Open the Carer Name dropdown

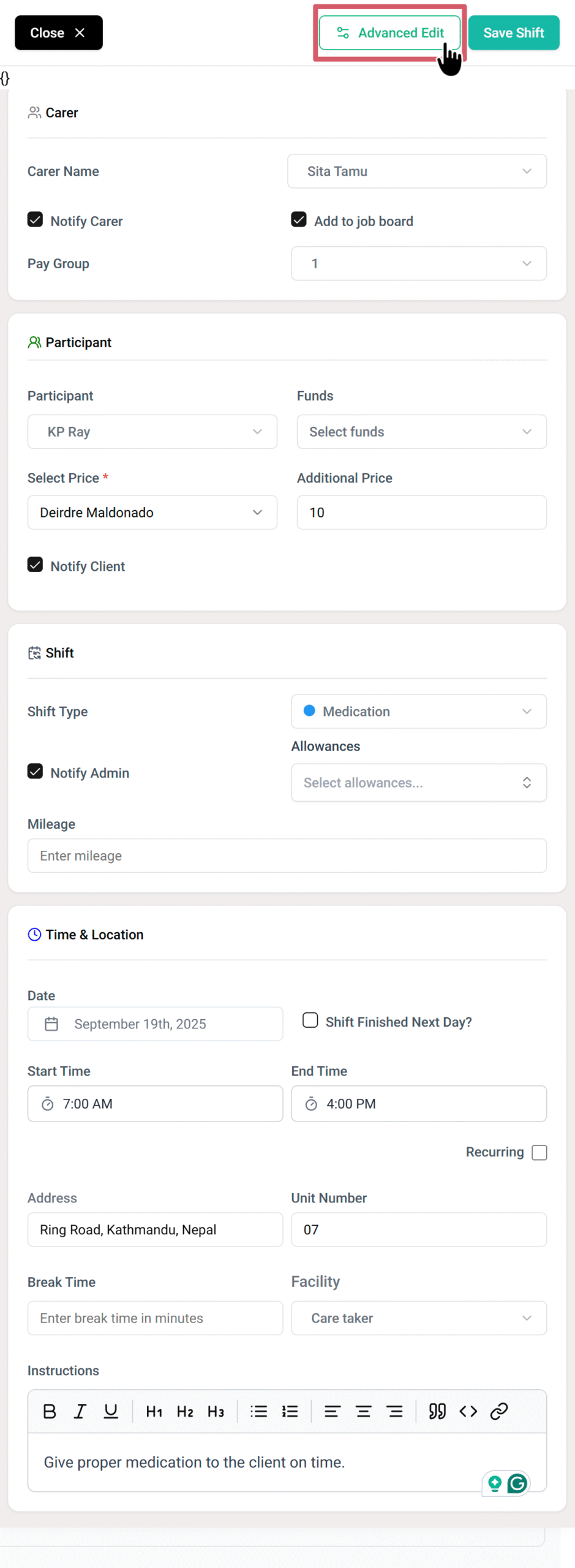click(x=416, y=171)
